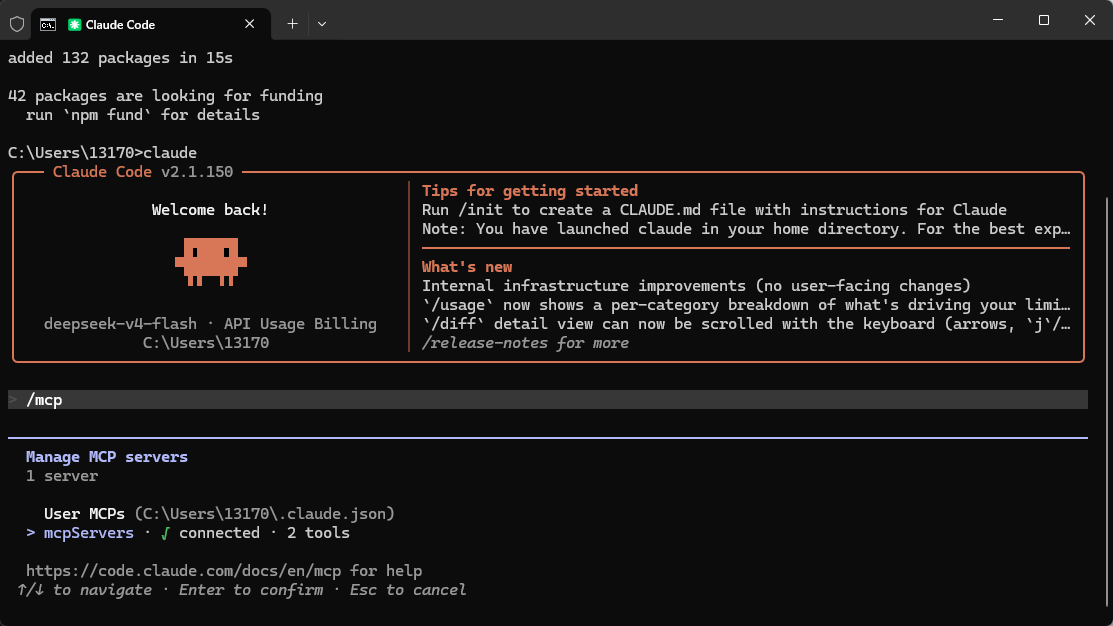Click the Claude pixel mascot
The height and width of the screenshot is (626, 1113).
[211, 262]
